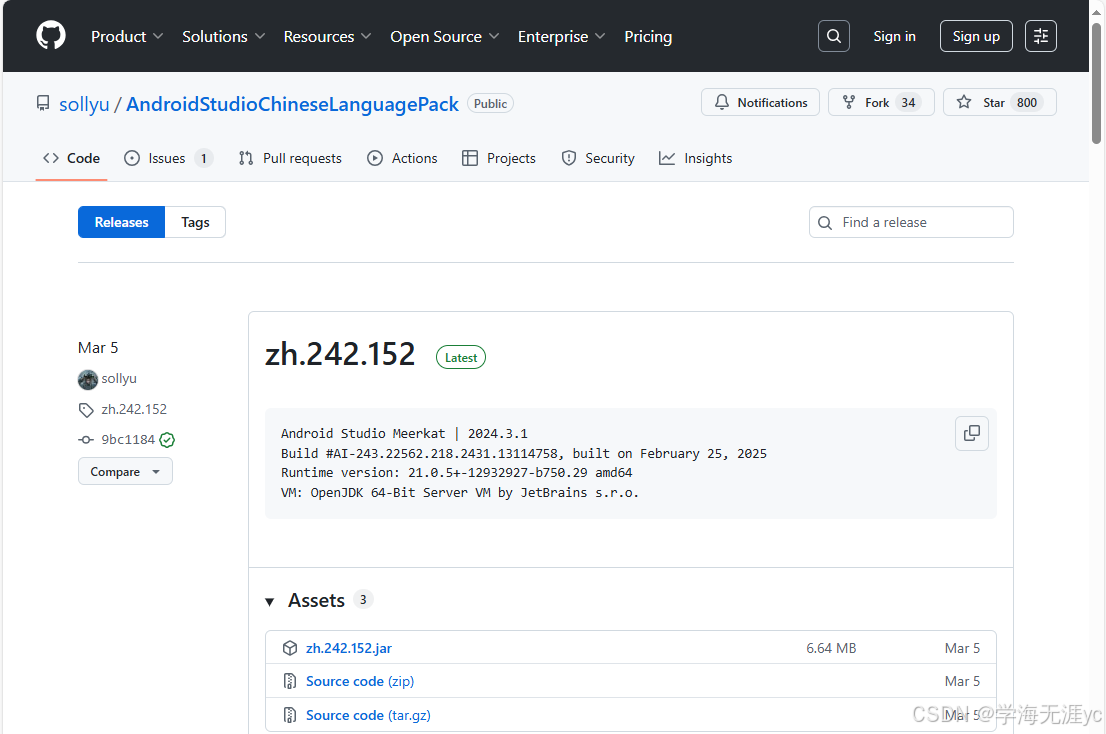Star the repository with Star button

tap(999, 102)
